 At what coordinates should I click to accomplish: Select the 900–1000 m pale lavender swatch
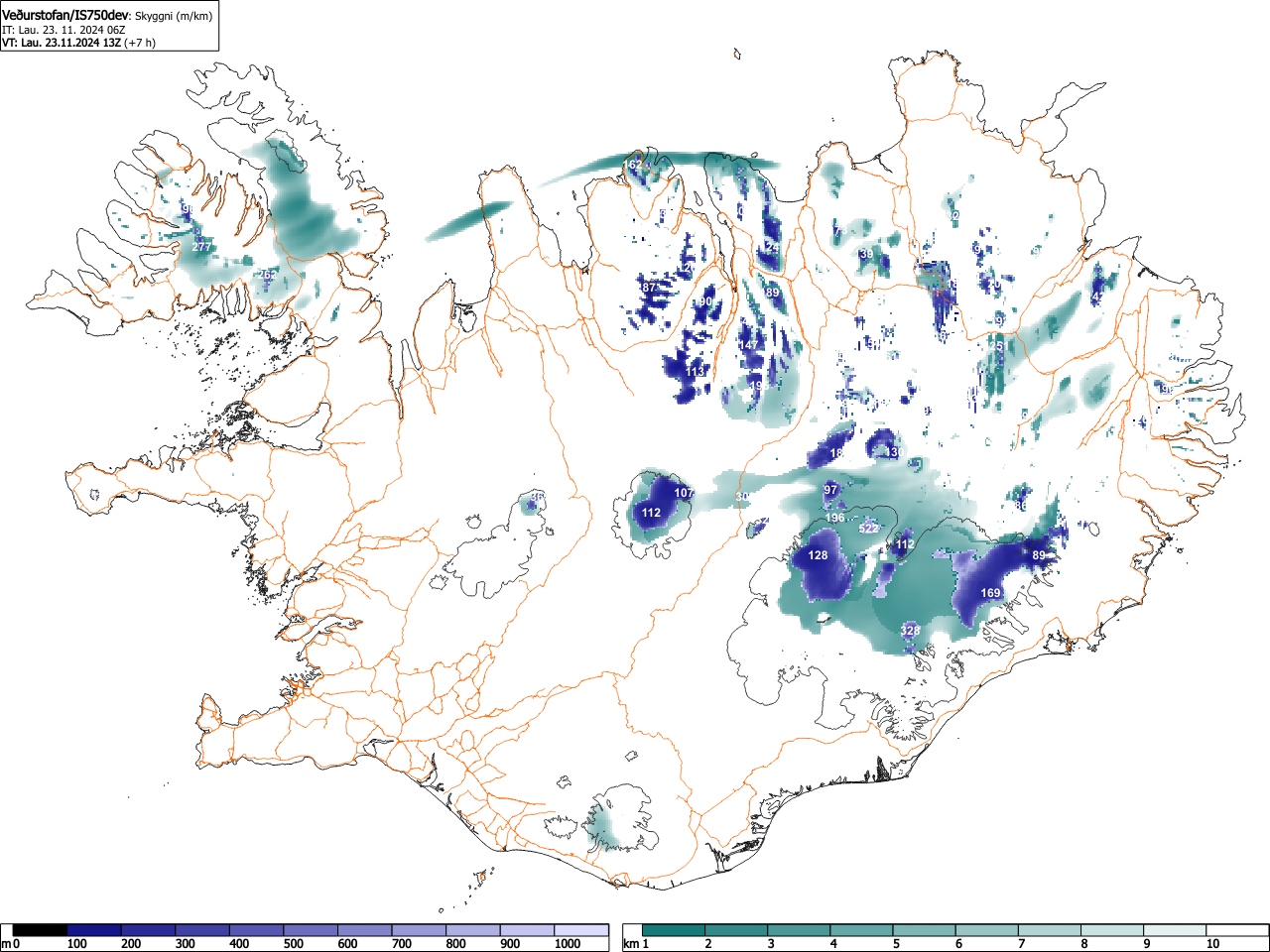527,930
